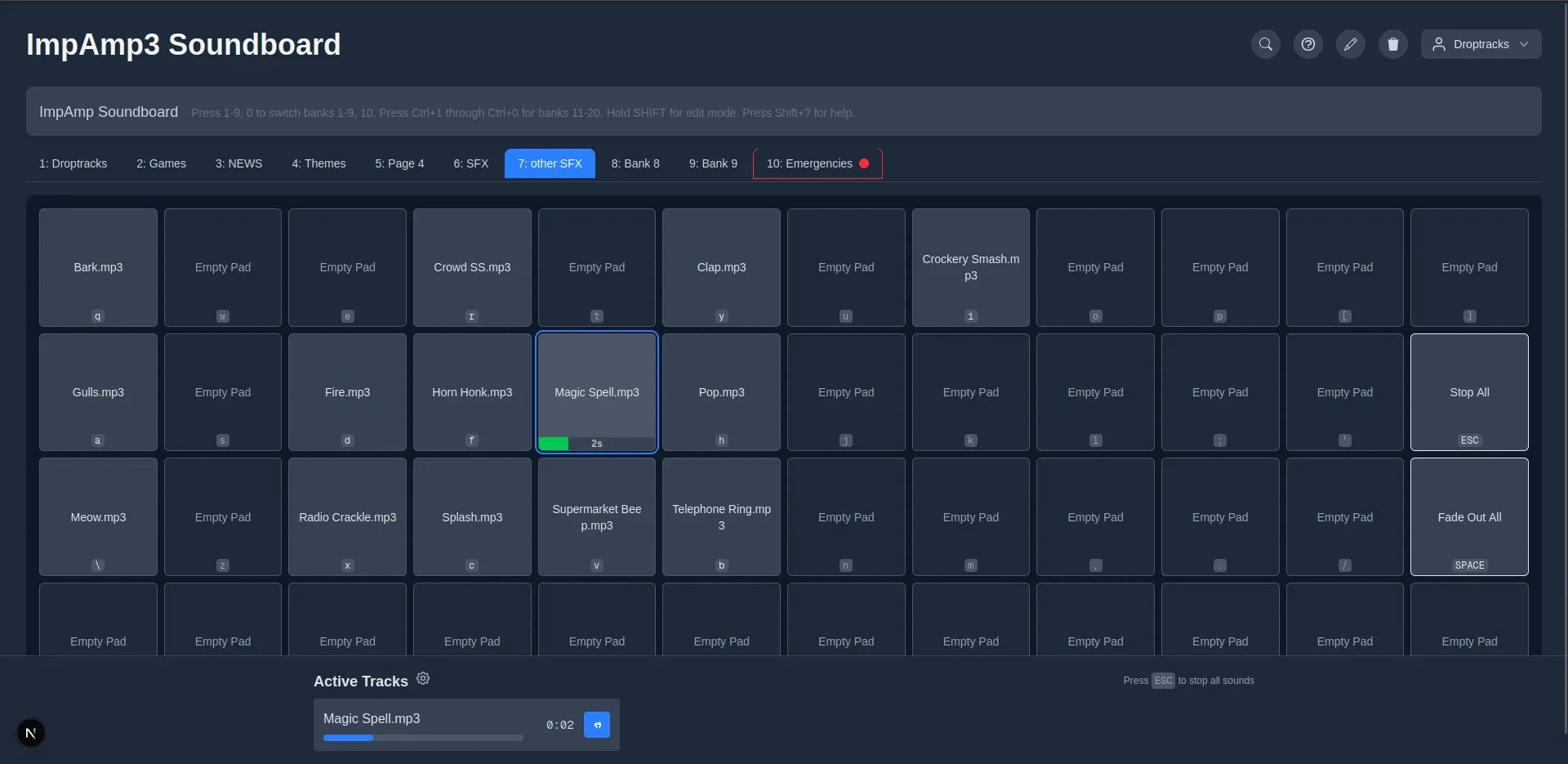Viewport: 1568px width, 764px height.
Task: Click the N avatar in the corner
Action: tap(30, 733)
